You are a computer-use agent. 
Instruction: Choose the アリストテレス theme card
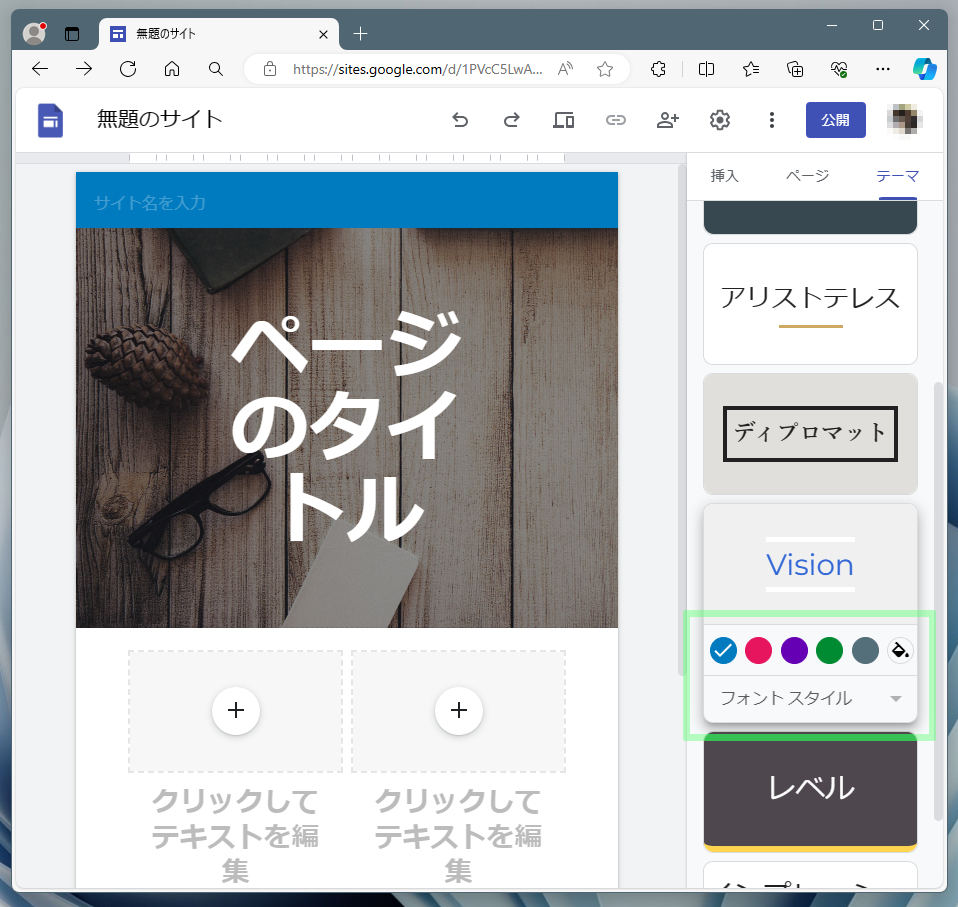(810, 304)
